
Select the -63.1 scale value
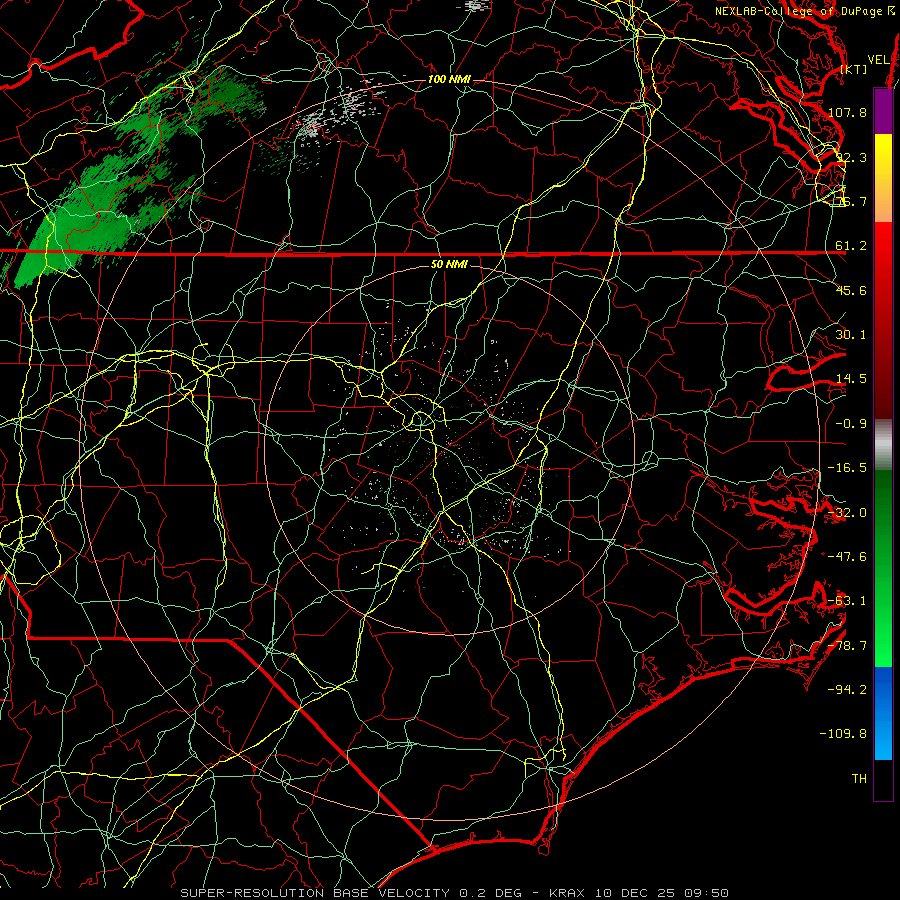847,601
